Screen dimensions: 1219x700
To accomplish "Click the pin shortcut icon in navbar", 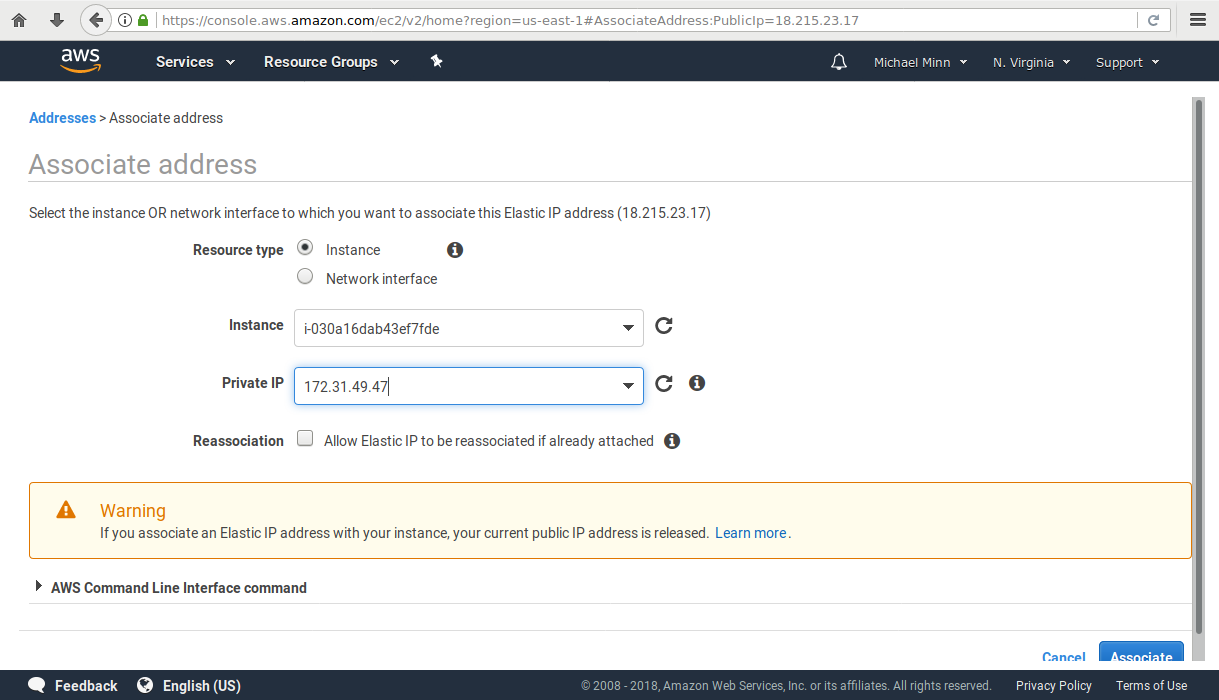I will (436, 61).
